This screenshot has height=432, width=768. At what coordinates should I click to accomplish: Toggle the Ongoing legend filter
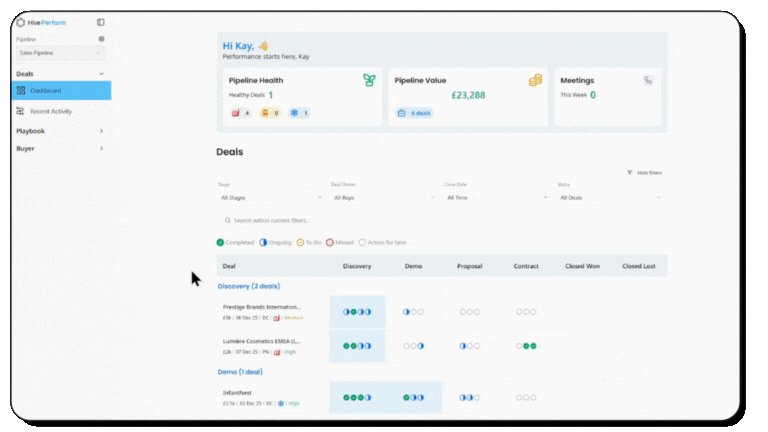point(275,242)
